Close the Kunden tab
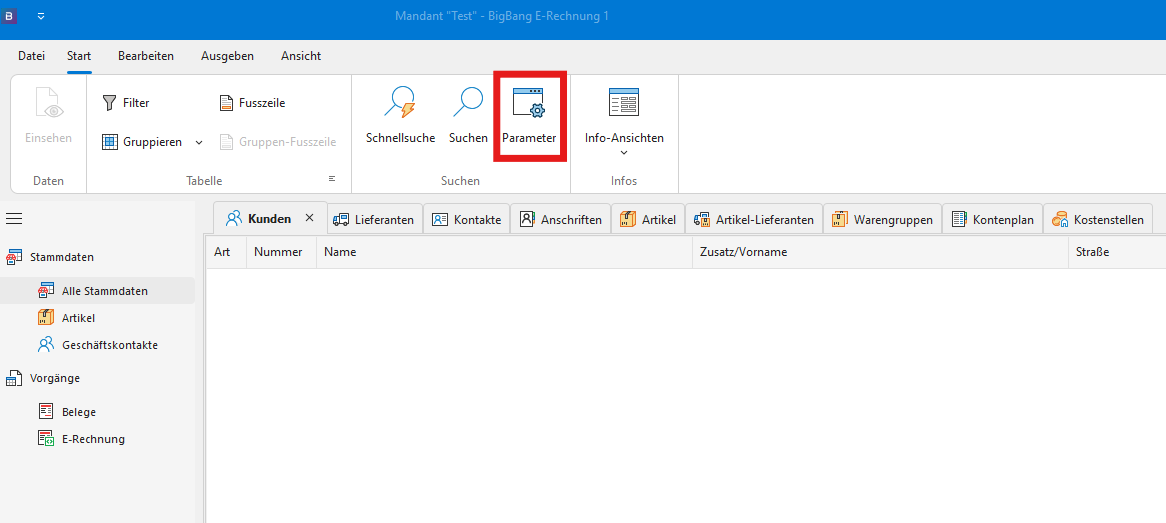This screenshot has height=523, width=1166. (309, 218)
